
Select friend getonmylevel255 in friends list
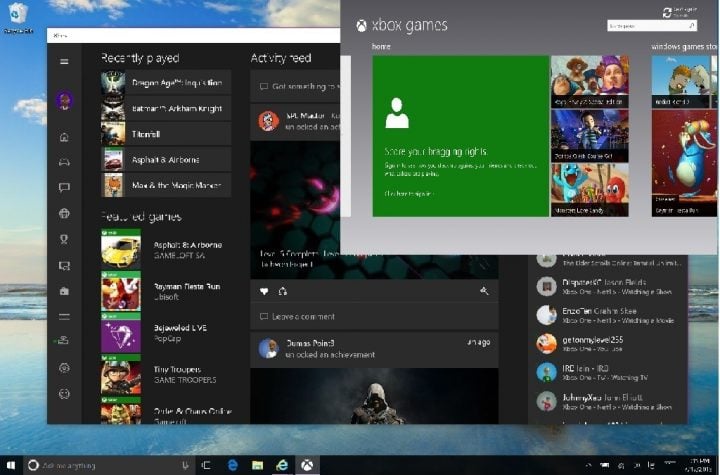[610, 344]
